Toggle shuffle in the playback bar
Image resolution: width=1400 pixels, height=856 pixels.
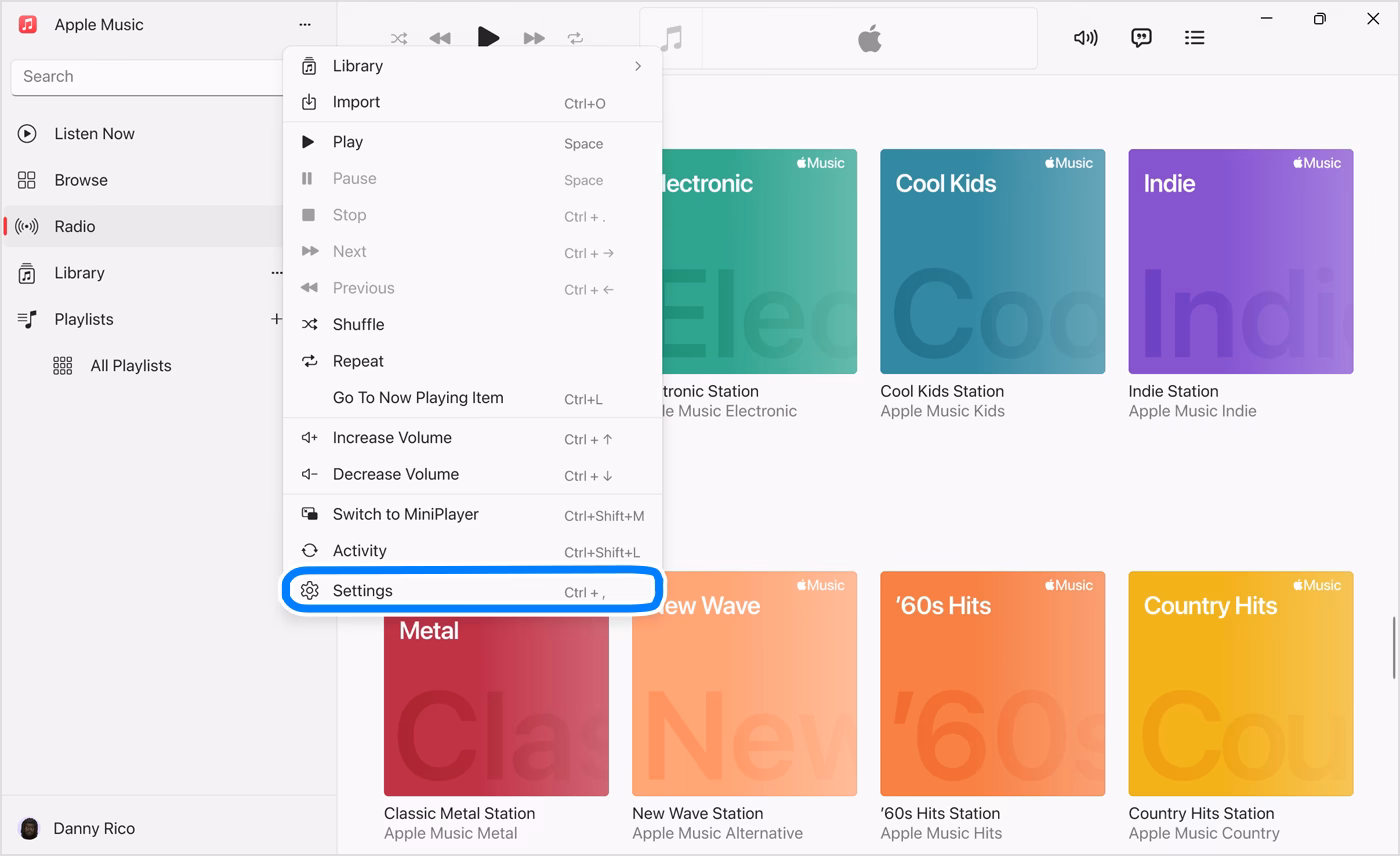399,37
